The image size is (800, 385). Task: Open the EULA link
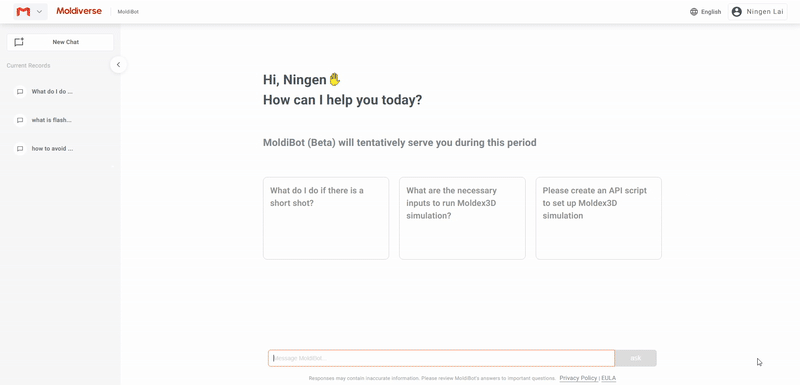[609, 378]
